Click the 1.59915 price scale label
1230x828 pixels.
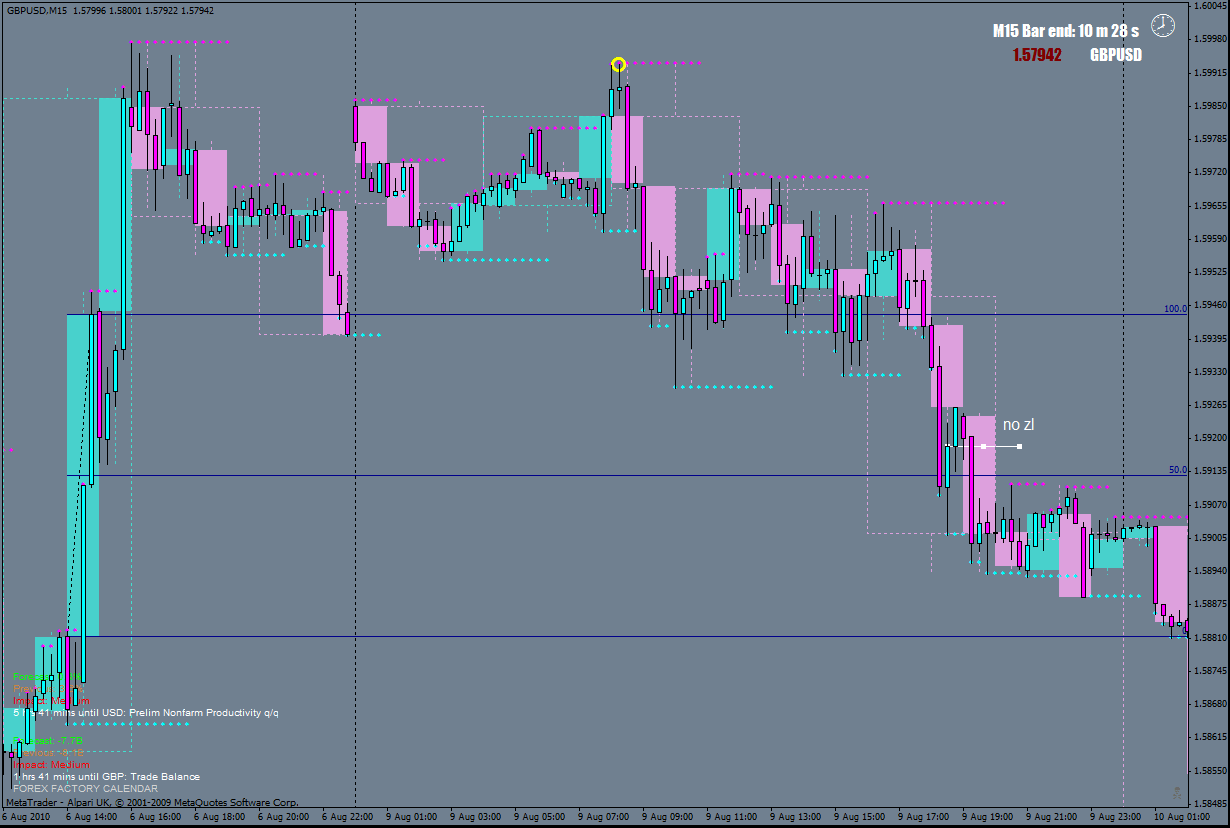1210,72
